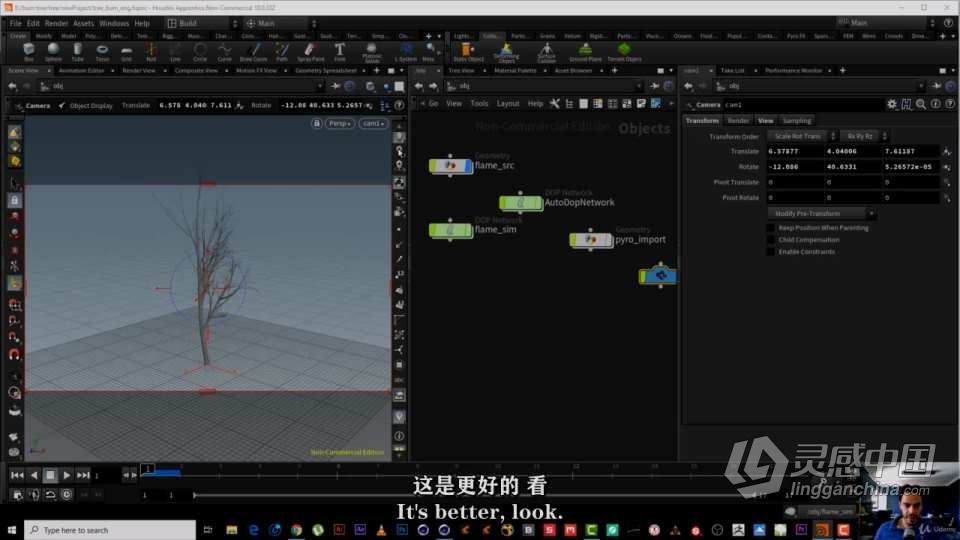
Task: Click the network editor wrench tools icon
Action: click(554, 104)
